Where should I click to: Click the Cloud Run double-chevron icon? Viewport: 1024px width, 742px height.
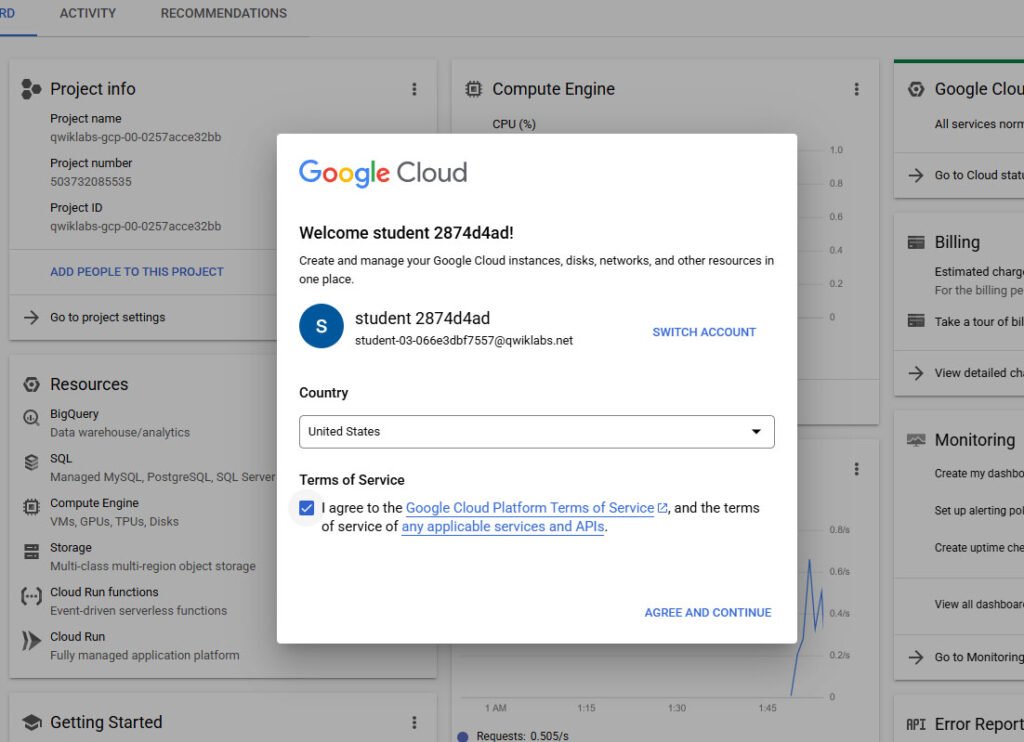pos(31,641)
